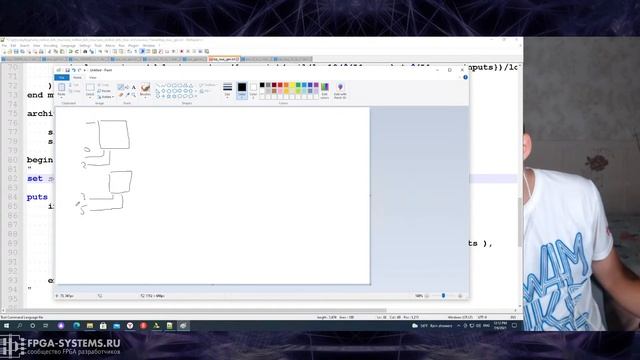This screenshot has height=360, width=640.
Task: Select the Color 1 box in Paint
Action: pos(242,90)
